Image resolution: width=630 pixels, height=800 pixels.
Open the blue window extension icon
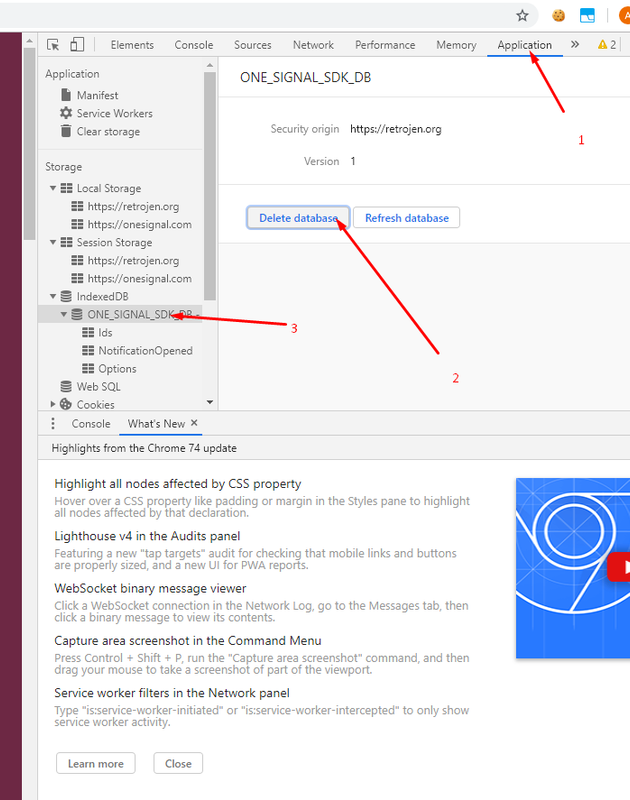[x=587, y=15]
